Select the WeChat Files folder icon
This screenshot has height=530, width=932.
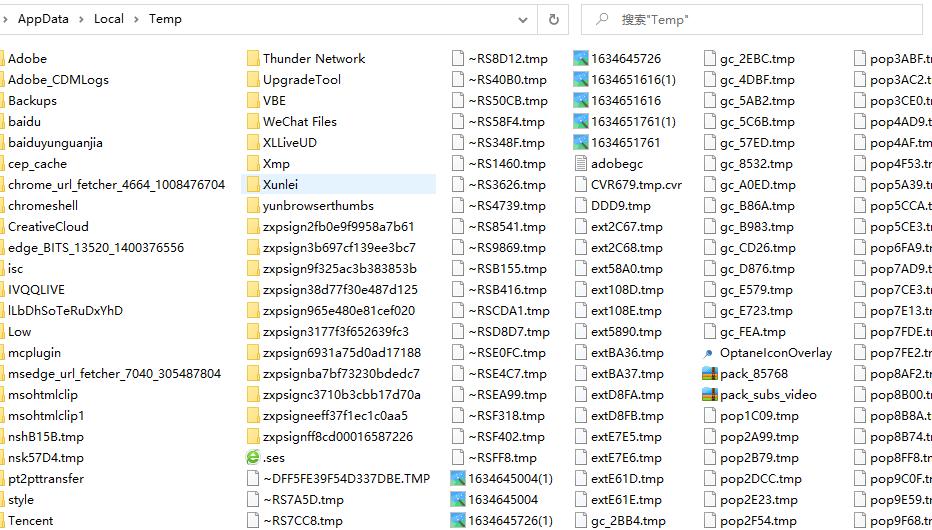253,121
